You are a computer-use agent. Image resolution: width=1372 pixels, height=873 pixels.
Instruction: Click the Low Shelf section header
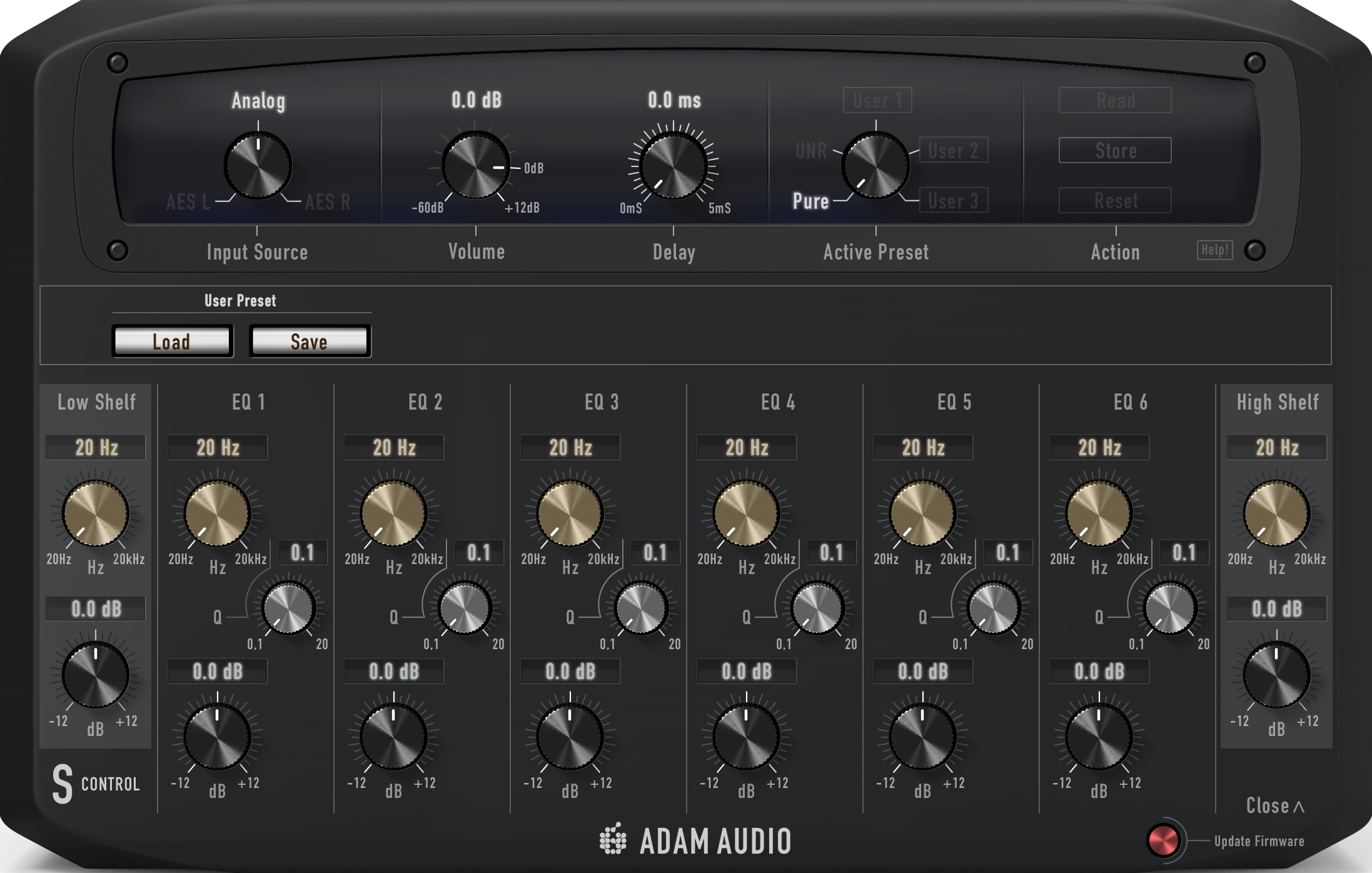[x=96, y=402]
